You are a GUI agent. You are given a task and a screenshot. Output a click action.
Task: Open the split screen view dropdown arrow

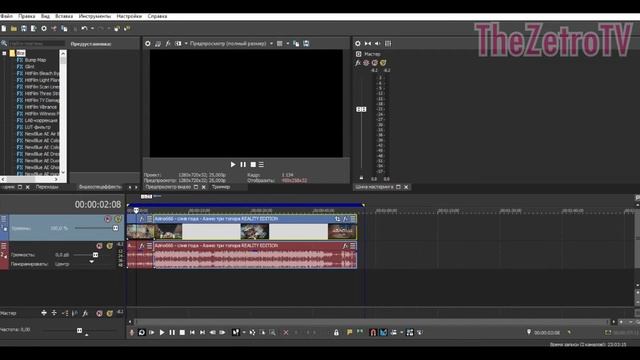pyautogui.click(x=186, y=44)
